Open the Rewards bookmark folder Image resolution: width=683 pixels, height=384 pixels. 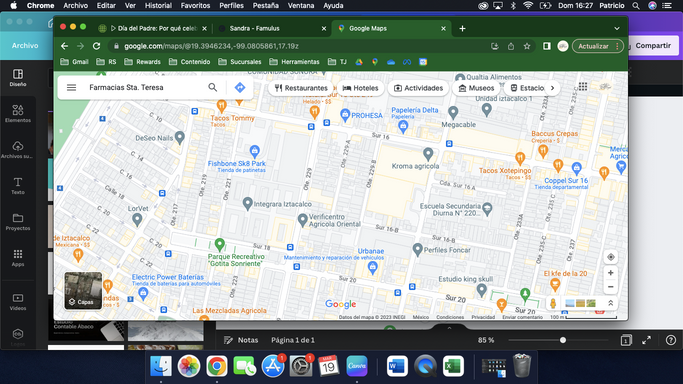coord(142,62)
